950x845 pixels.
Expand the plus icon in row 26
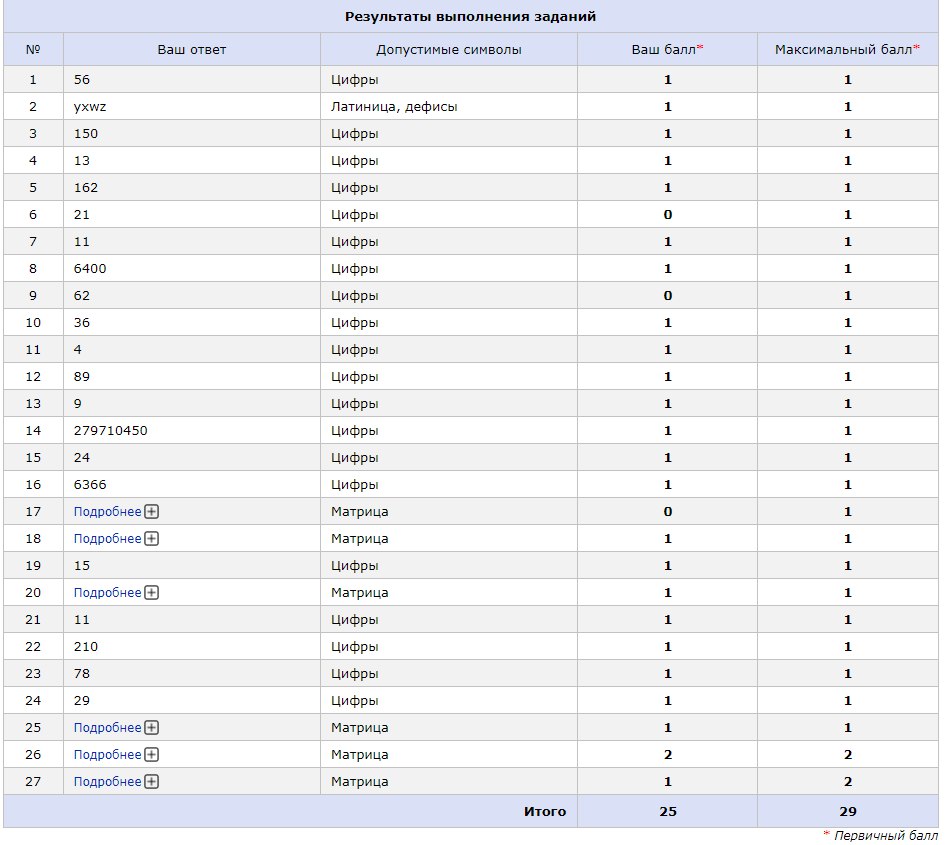pyautogui.click(x=151, y=755)
